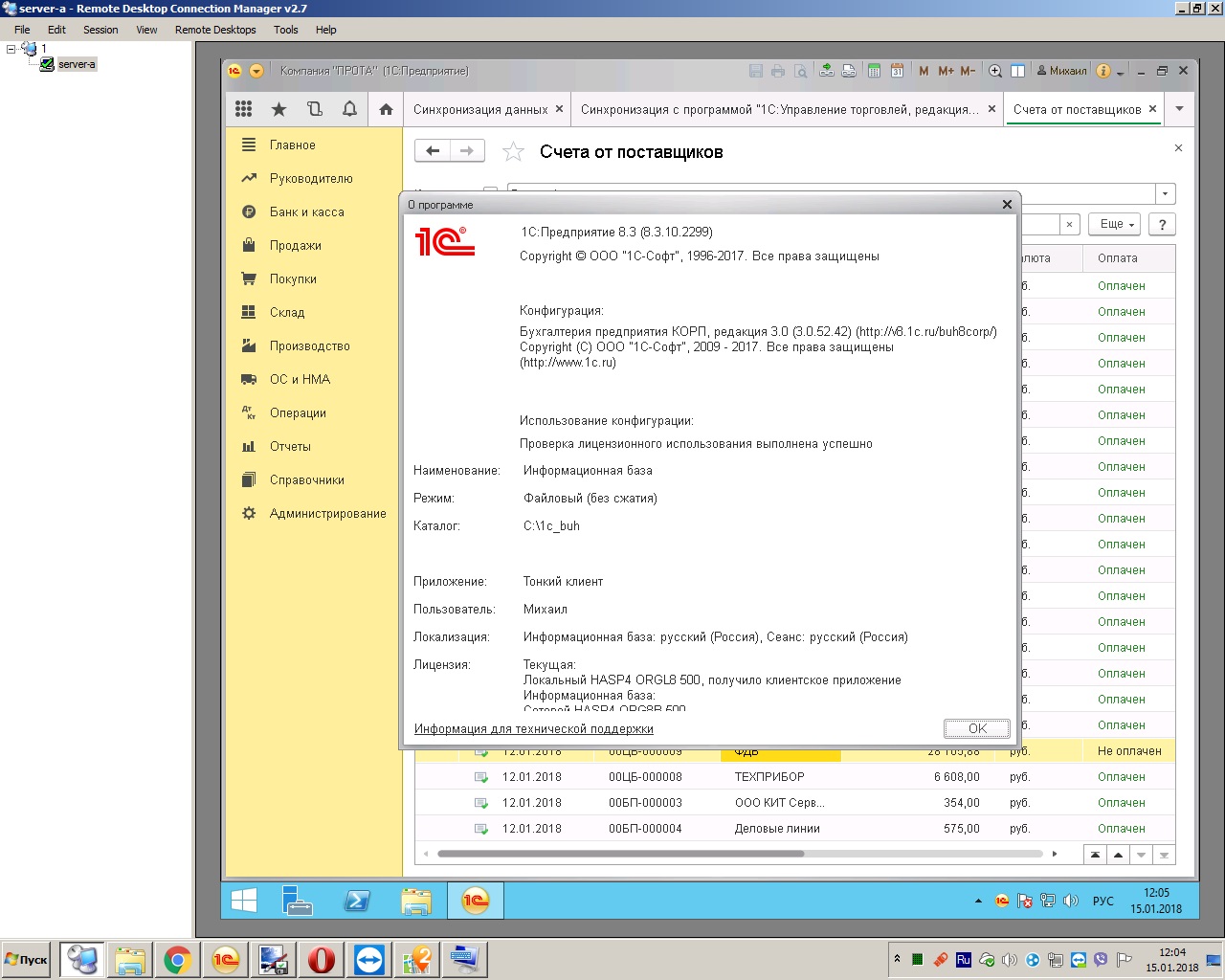Viewport: 1225px width, 980px height.
Task: Open the History icon in the tool panel
Action: tap(314, 109)
